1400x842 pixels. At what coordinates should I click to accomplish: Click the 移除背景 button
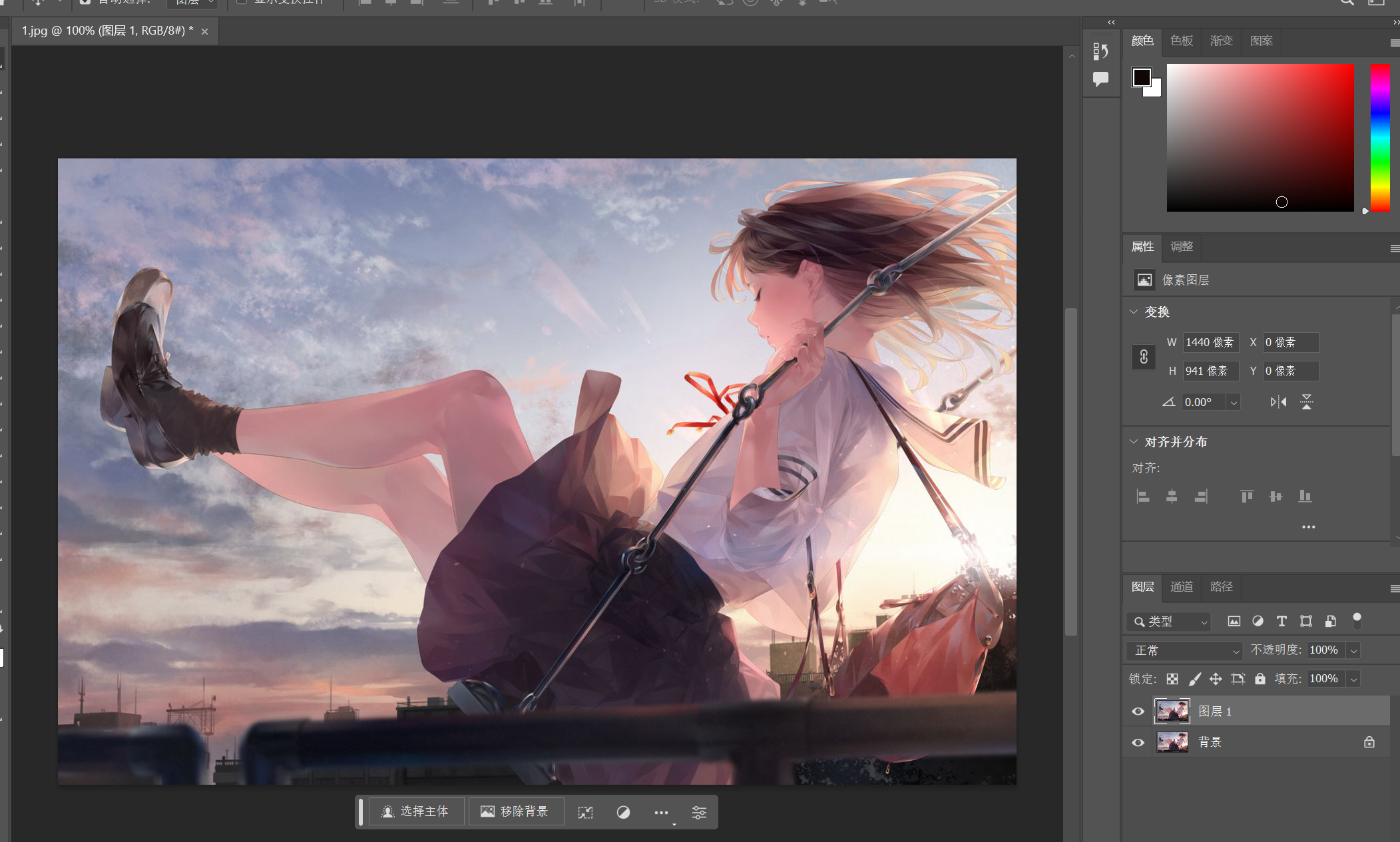[515, 812]
